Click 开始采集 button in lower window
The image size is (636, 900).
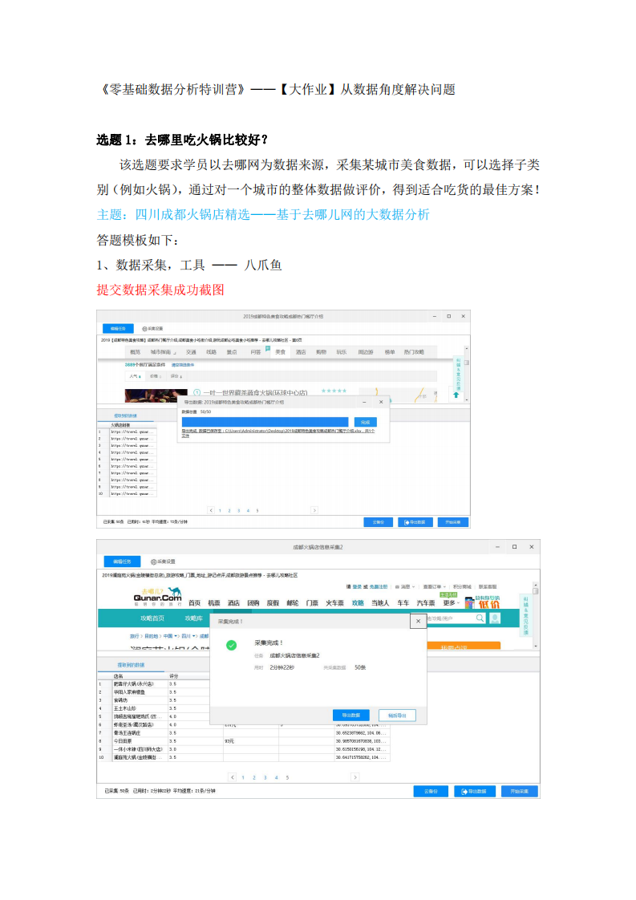coord(519,792)
